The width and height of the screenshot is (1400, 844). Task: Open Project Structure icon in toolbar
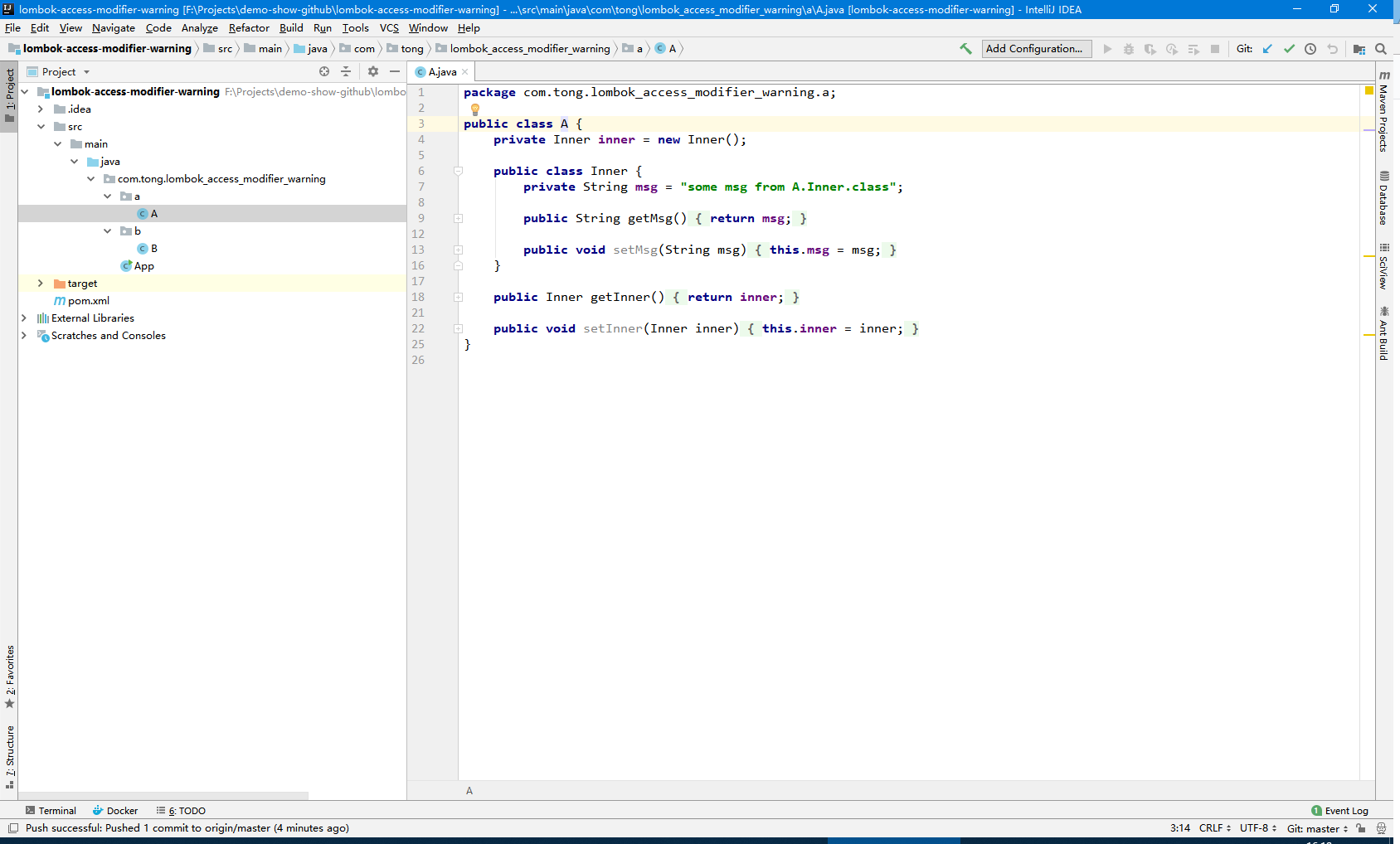(x=1359, y=49)
